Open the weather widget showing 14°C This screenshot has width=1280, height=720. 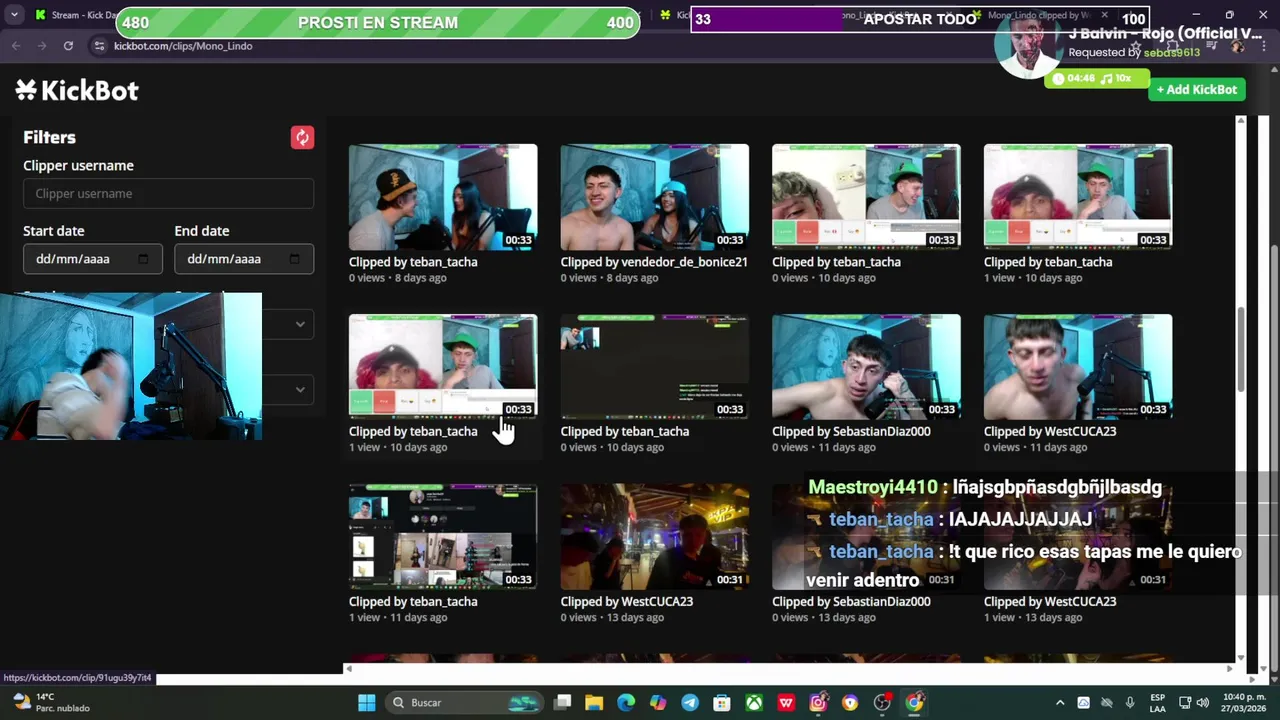tap(52, 702)
